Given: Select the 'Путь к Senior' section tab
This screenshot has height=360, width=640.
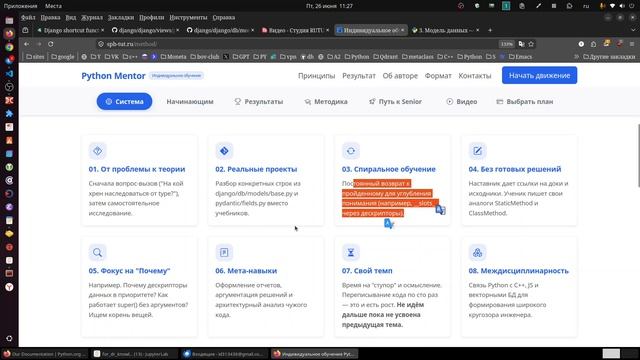Looking at the screenshot, I should [395, 101].
